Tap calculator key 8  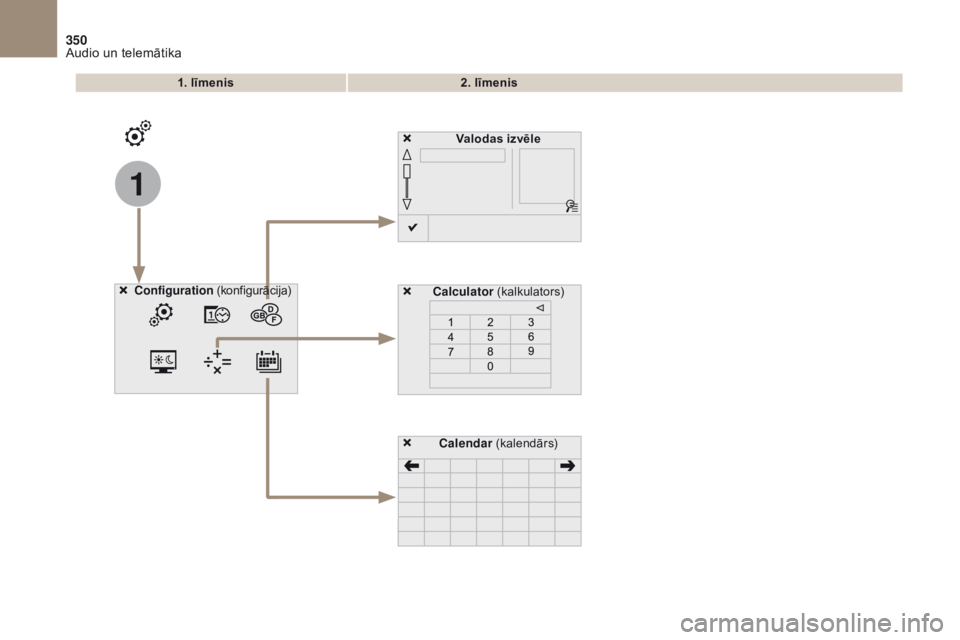click(x=490, y=352)
